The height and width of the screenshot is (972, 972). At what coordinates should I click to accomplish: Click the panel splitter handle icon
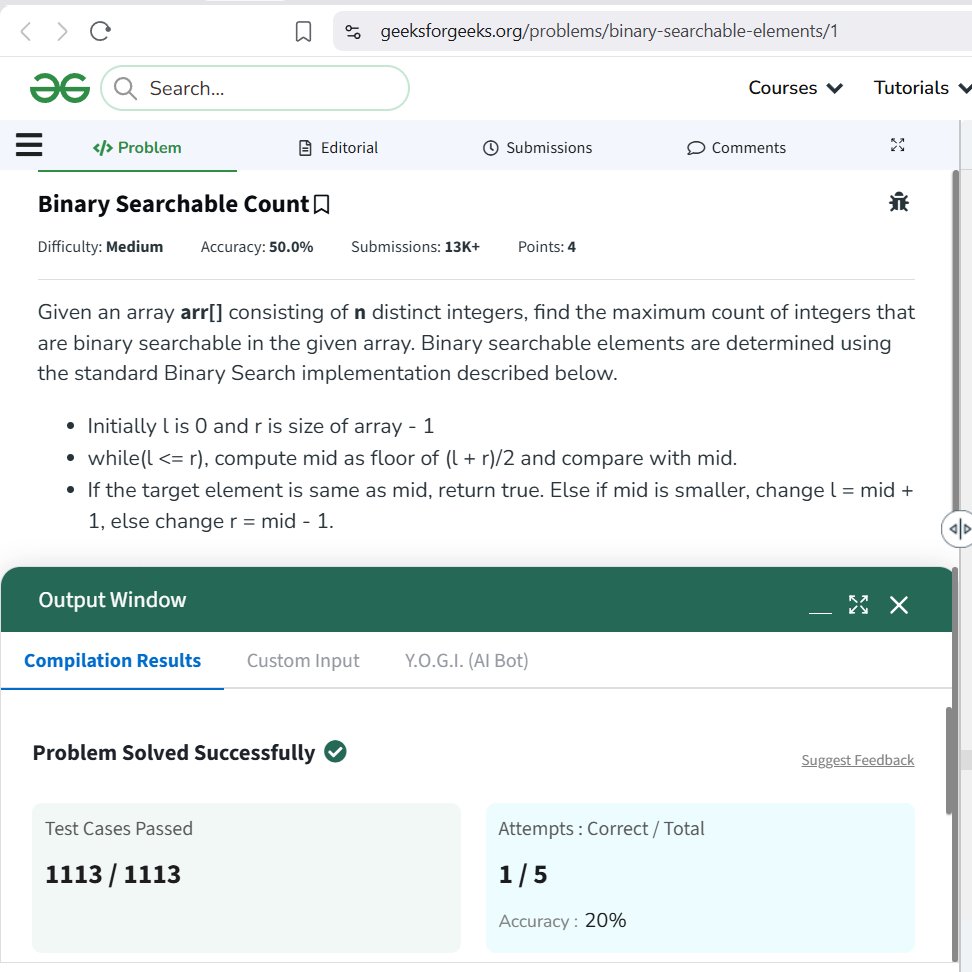(x=958, y=529)
